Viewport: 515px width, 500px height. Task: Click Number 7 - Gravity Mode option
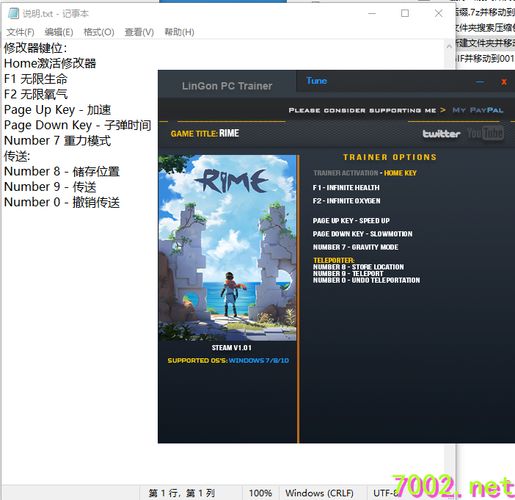pyautogui.click(x=355, y=247)
